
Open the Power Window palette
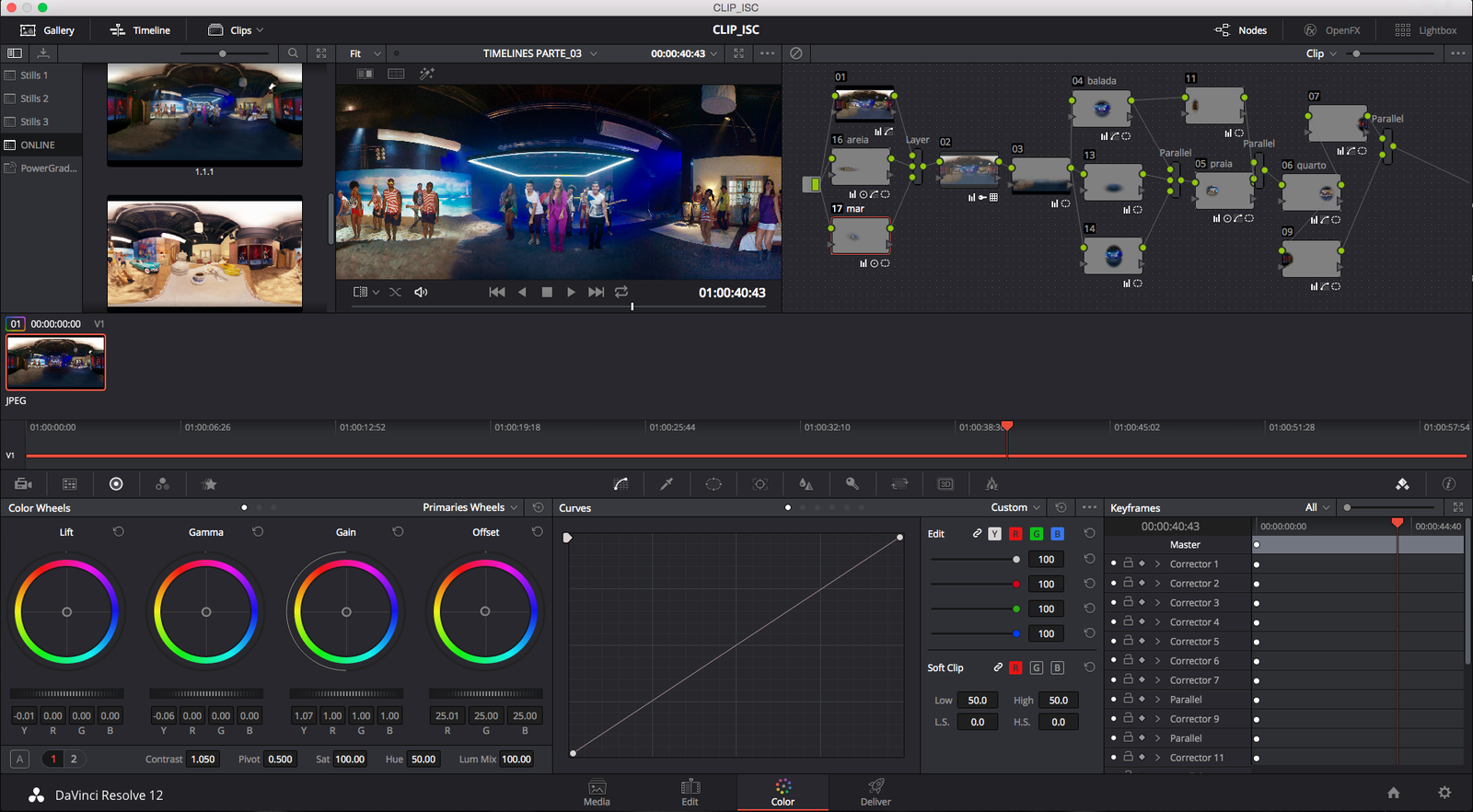713,484
